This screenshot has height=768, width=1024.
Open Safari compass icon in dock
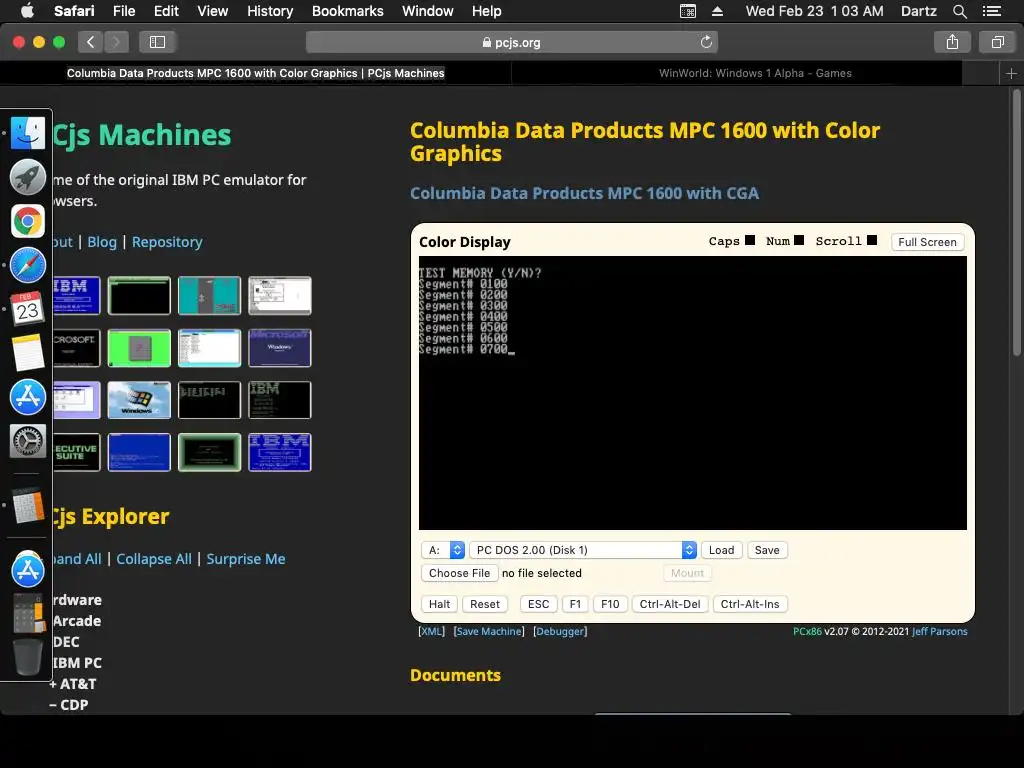[27, 266]
